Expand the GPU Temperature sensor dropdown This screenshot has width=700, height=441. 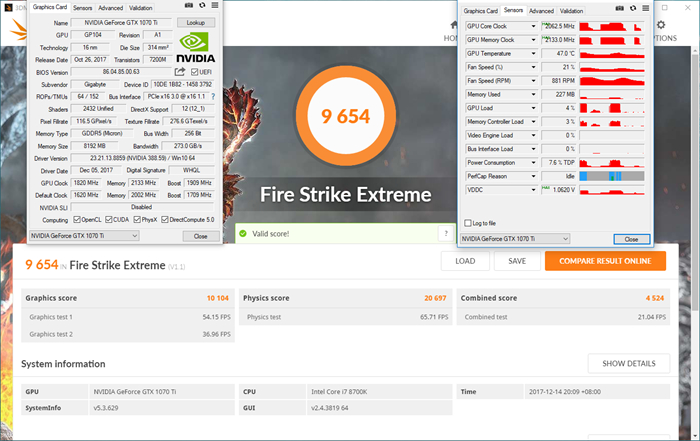[x=535, y=53]
